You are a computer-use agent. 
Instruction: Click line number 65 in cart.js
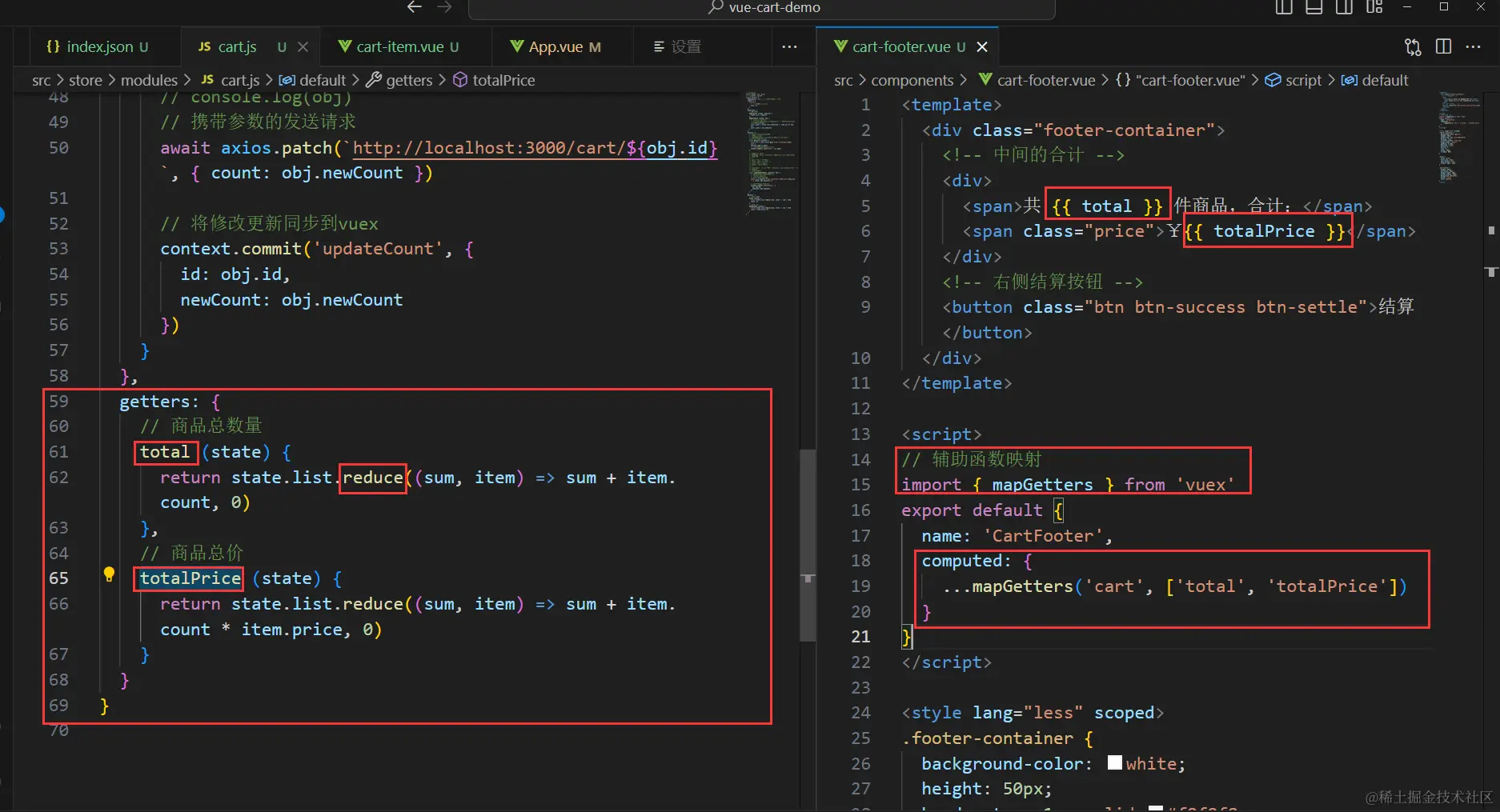coord(58,578)
